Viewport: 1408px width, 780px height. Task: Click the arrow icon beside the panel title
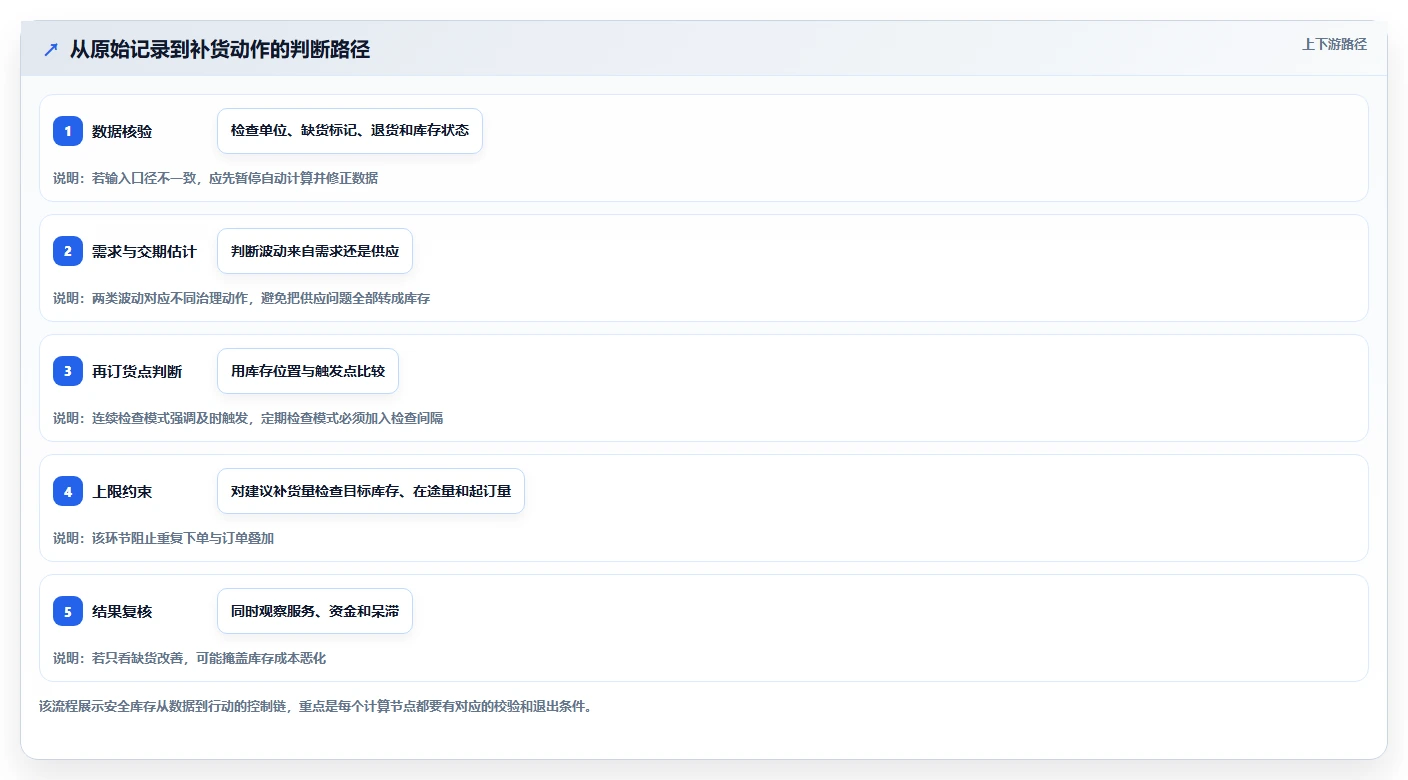[x=50, y=49]
